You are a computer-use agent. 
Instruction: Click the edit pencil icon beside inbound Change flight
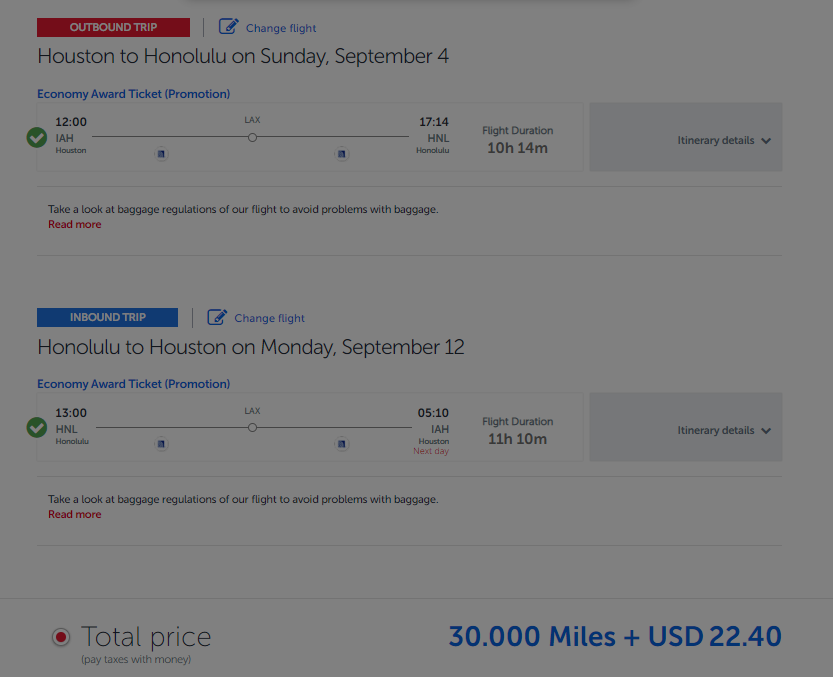216,317
